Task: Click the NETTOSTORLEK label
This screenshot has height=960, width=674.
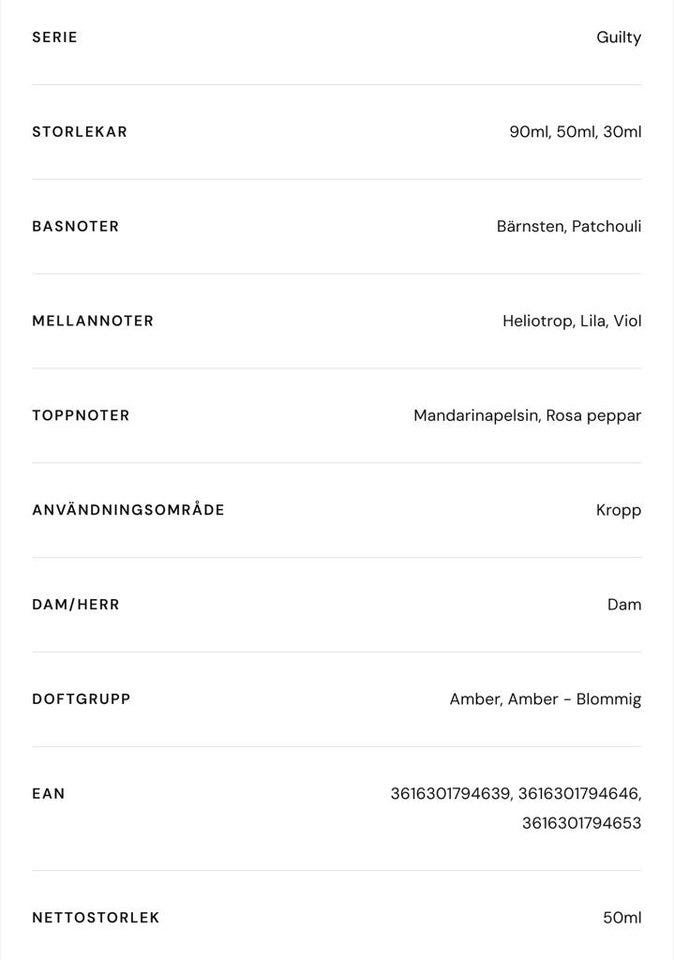Action: [96, 918]
